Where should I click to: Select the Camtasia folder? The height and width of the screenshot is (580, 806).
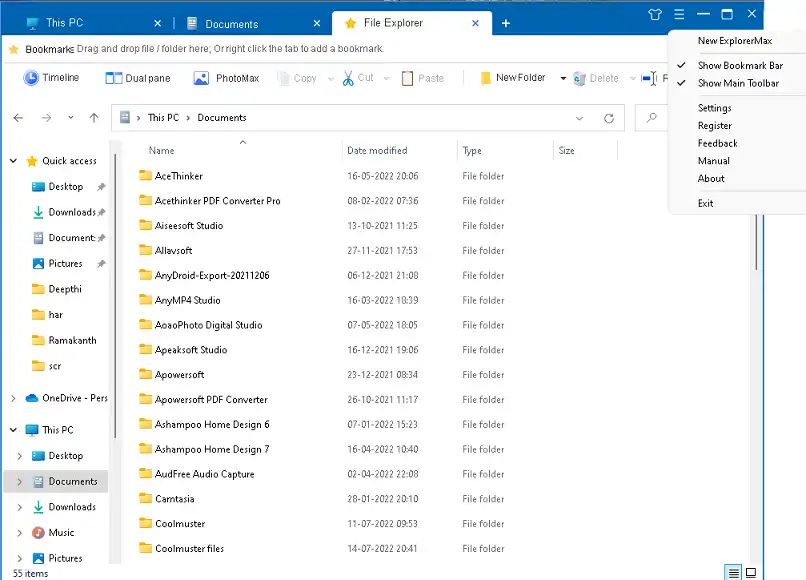(x=173, y=499)
